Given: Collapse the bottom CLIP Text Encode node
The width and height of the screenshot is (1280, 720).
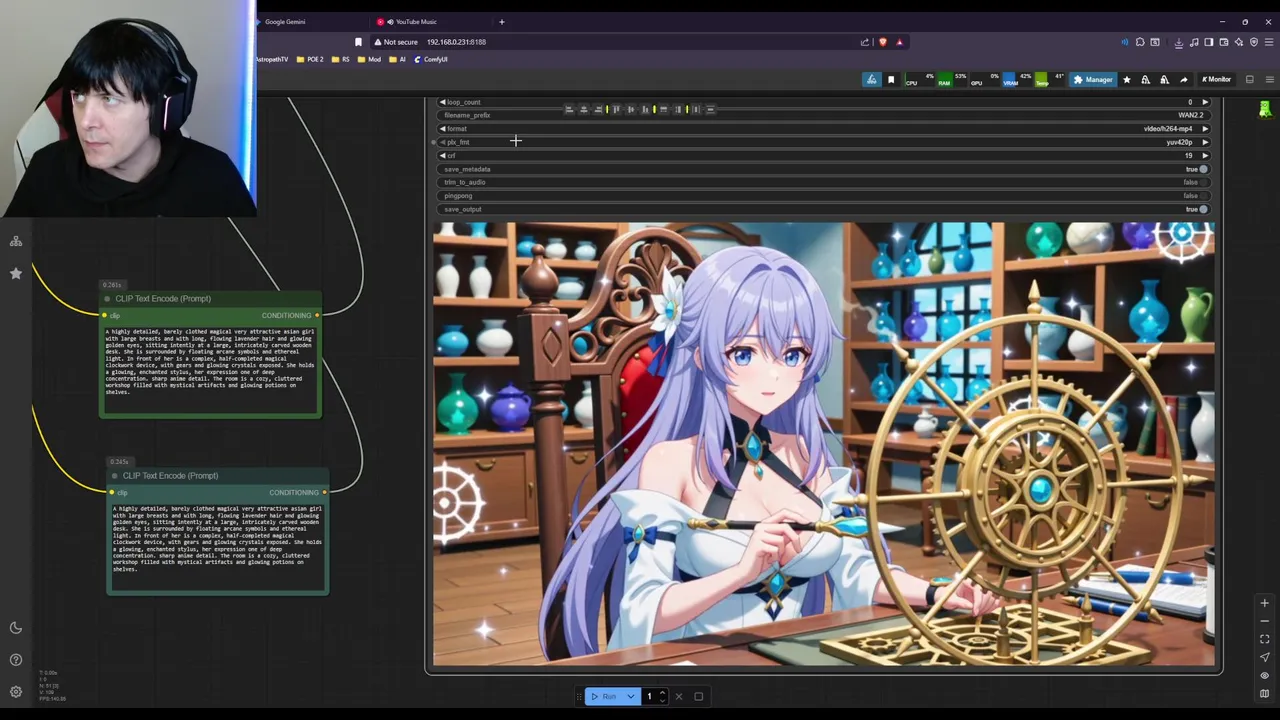Looking at the screenshot, I should (115, 476).
